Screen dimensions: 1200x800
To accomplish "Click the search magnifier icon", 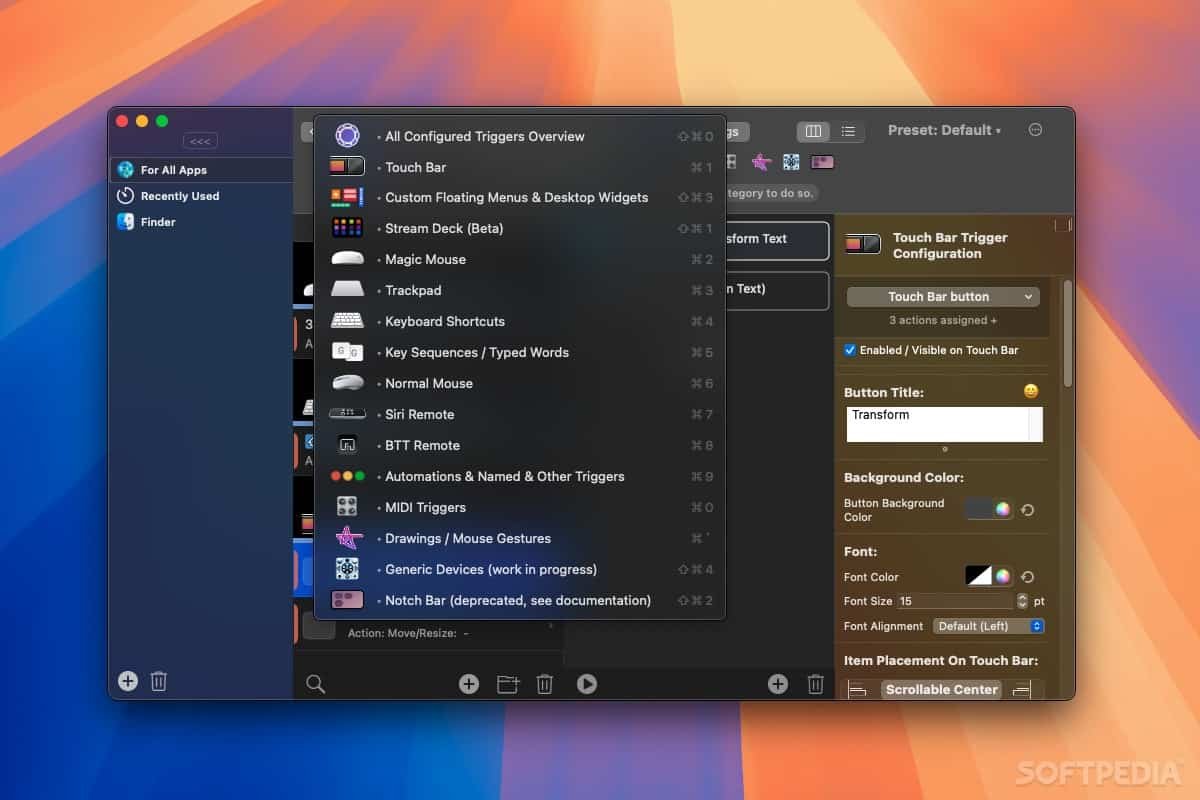I will coord(315,684).
